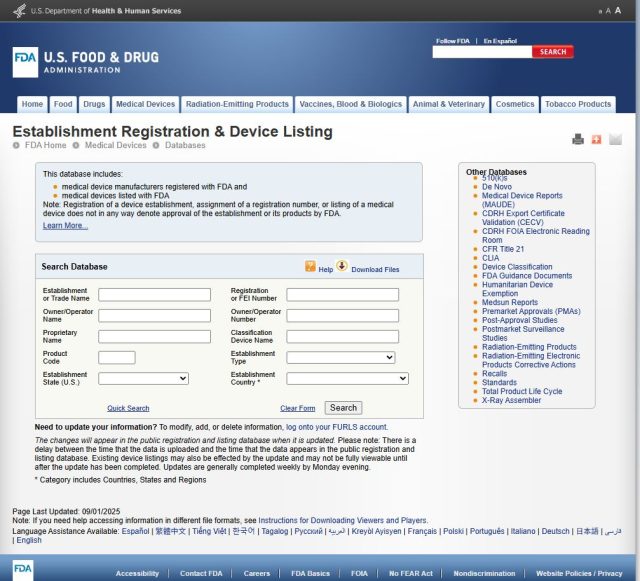Open the Radiation-Emitting Products tab
Screen dimensions: 640x581
237,104
